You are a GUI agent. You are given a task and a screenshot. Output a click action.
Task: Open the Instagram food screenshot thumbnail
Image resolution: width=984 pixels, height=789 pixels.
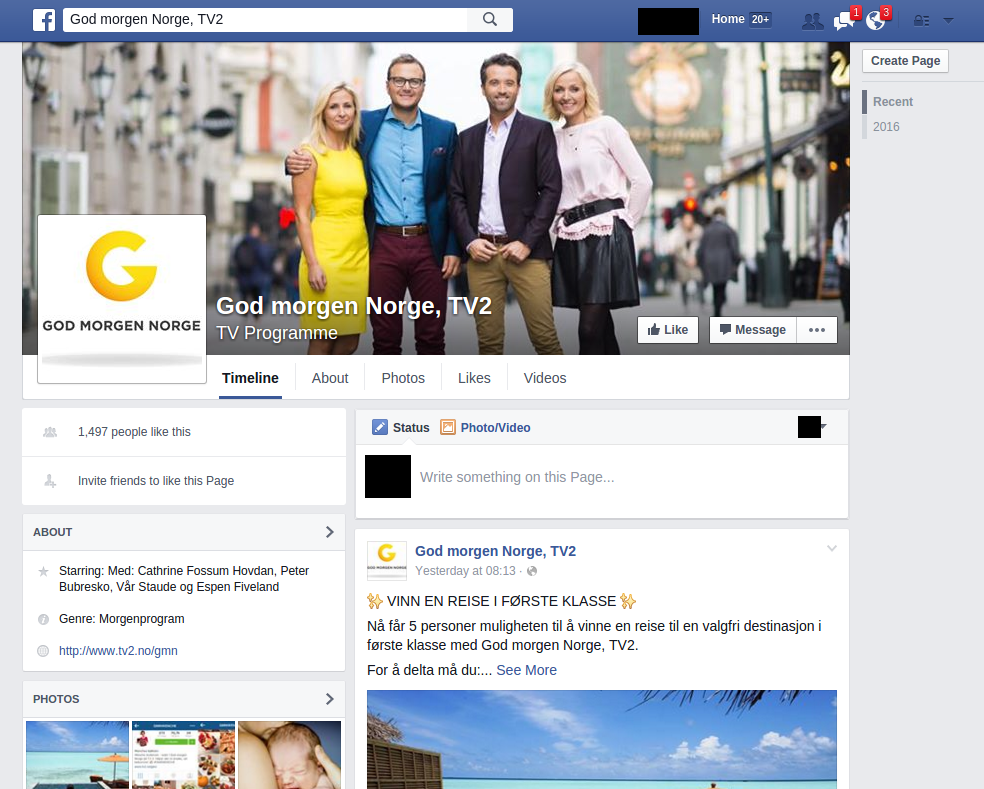(183, 754)
